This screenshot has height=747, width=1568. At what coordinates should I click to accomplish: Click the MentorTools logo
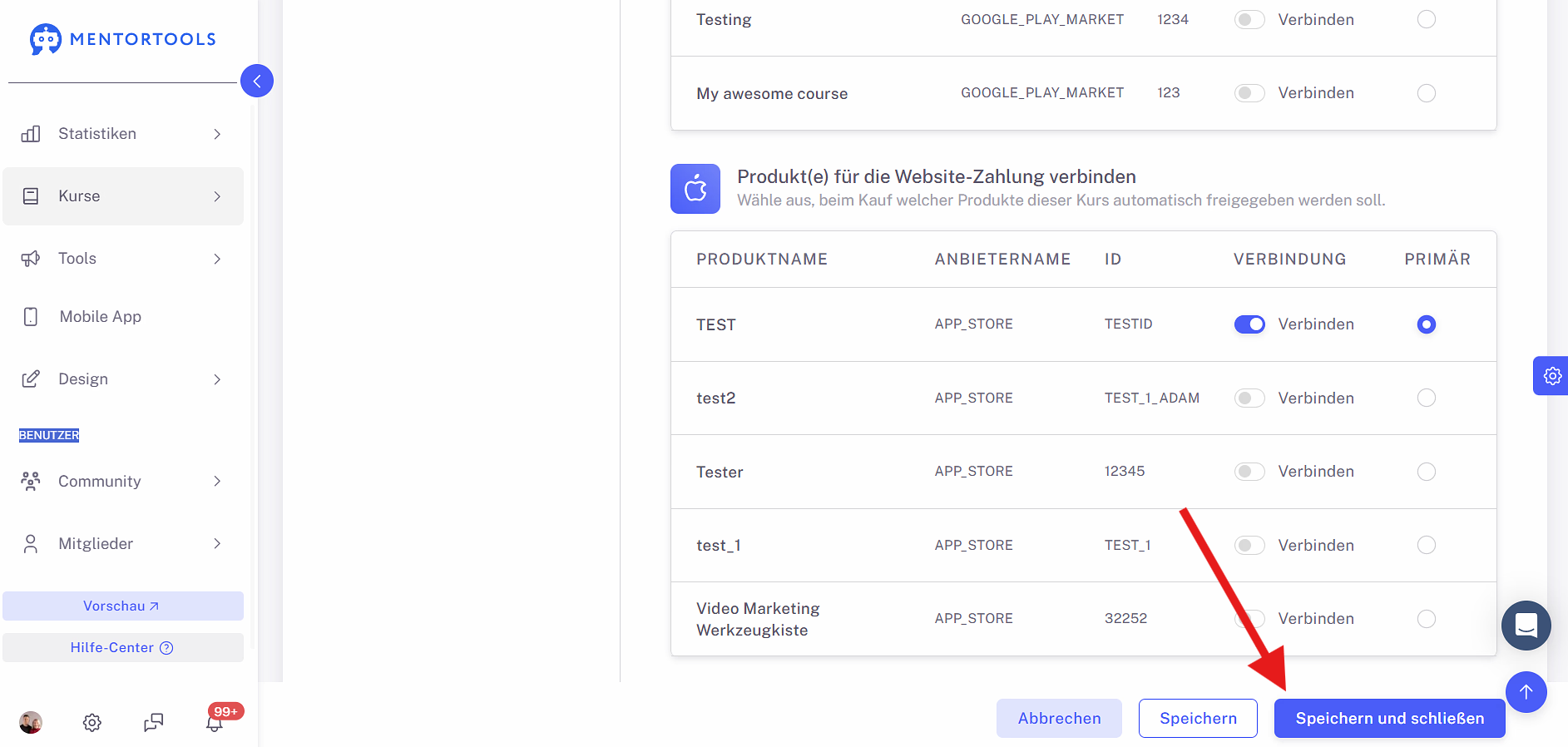click(122, 39)
